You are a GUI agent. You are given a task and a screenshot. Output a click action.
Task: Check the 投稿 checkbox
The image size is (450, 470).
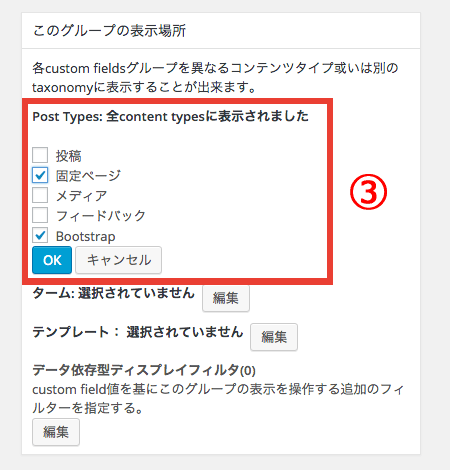click(x=40, y=155)
